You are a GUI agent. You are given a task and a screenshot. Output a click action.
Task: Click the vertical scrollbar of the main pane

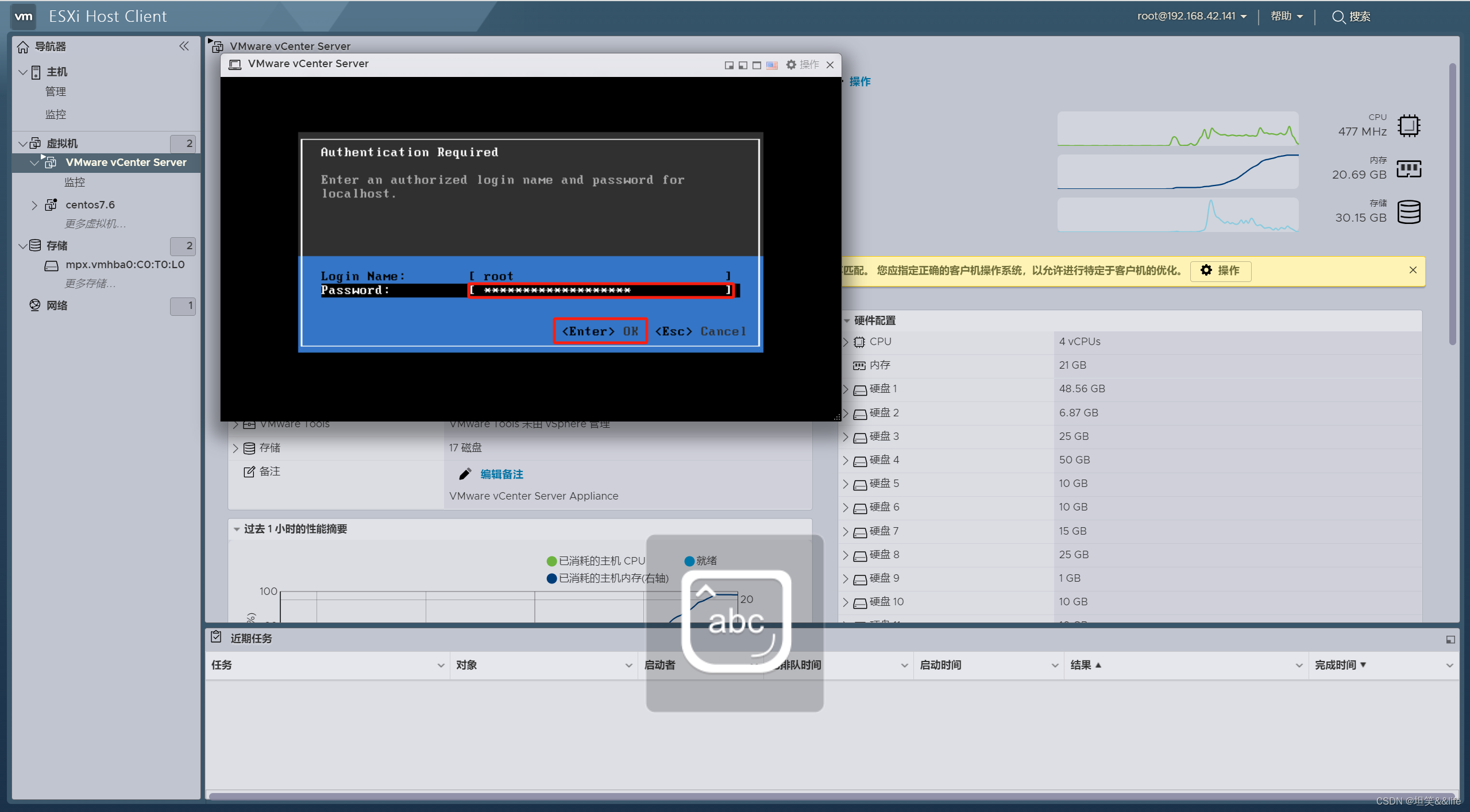(x=1452, y=204)
